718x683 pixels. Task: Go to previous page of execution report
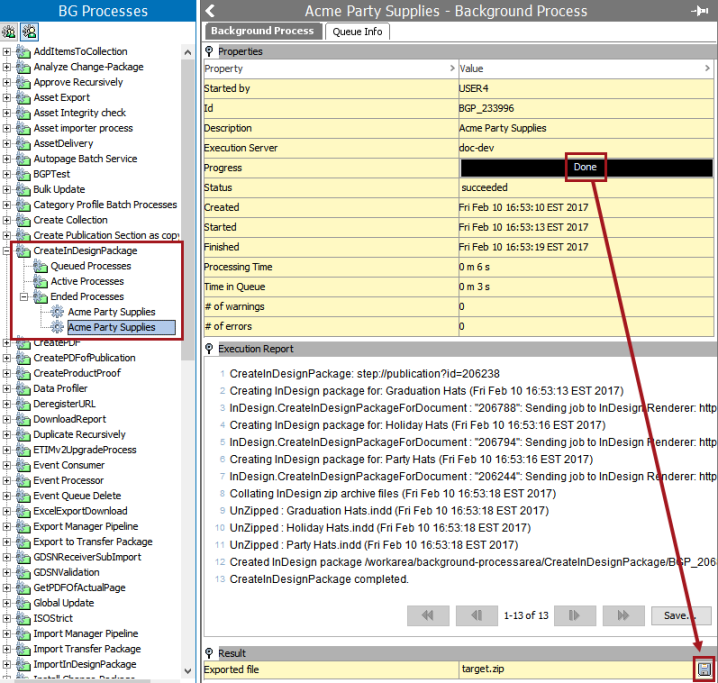click(476, 615)
